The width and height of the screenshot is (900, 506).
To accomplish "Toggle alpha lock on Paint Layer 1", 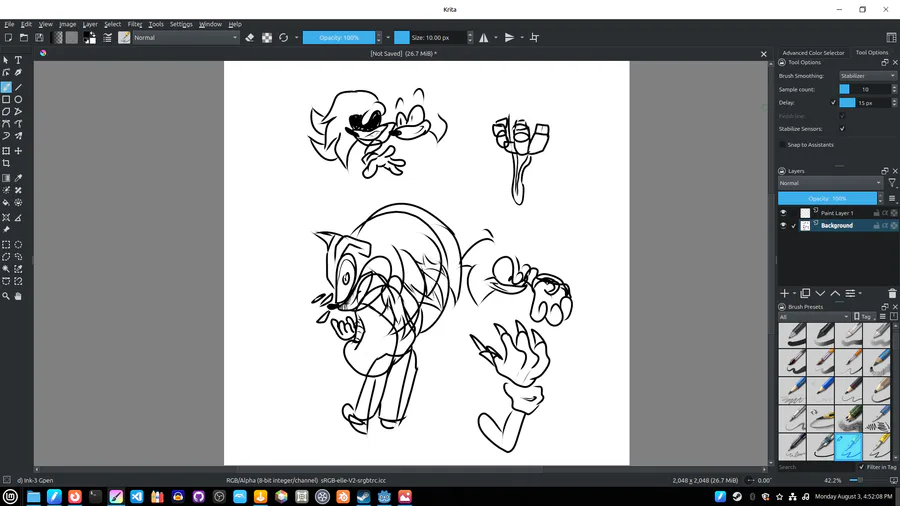I will 894,213.
